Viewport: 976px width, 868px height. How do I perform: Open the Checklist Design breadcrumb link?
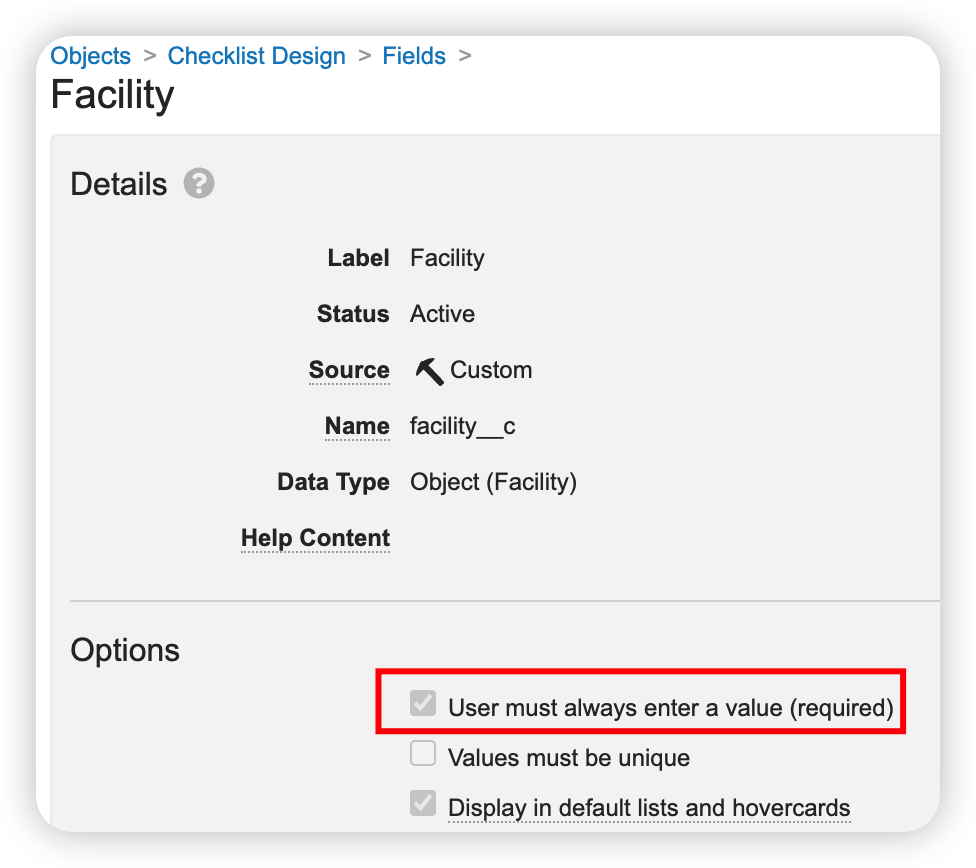[x=256, y=56]
